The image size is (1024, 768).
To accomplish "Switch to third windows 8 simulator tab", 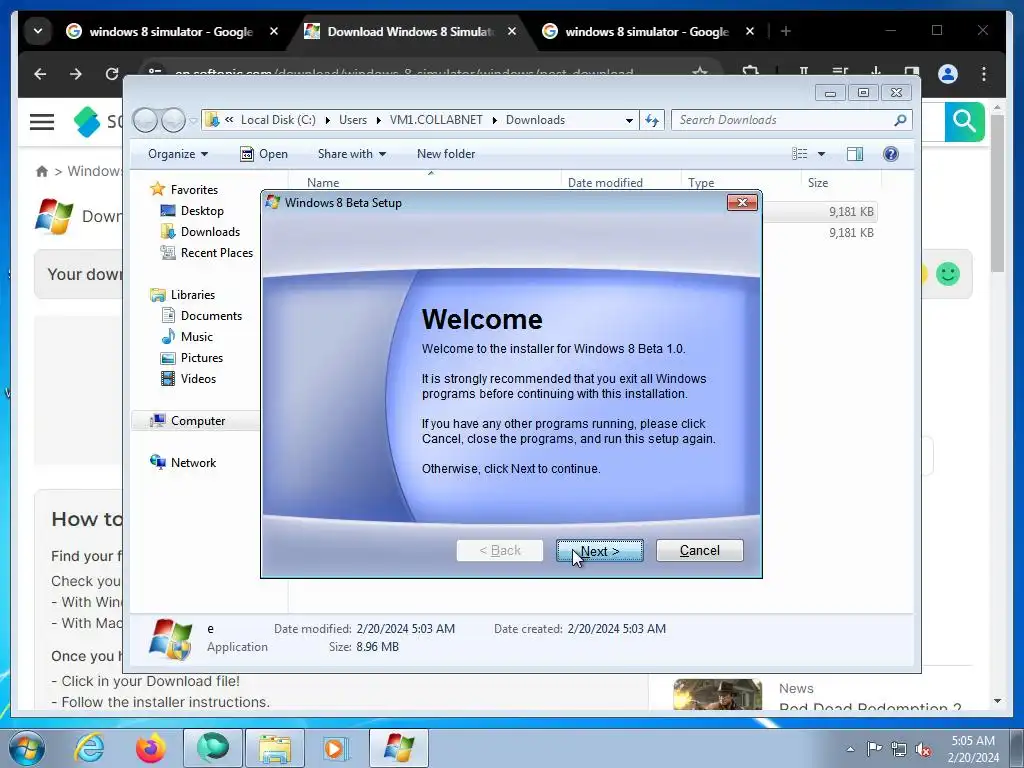I will coord(646,31).
